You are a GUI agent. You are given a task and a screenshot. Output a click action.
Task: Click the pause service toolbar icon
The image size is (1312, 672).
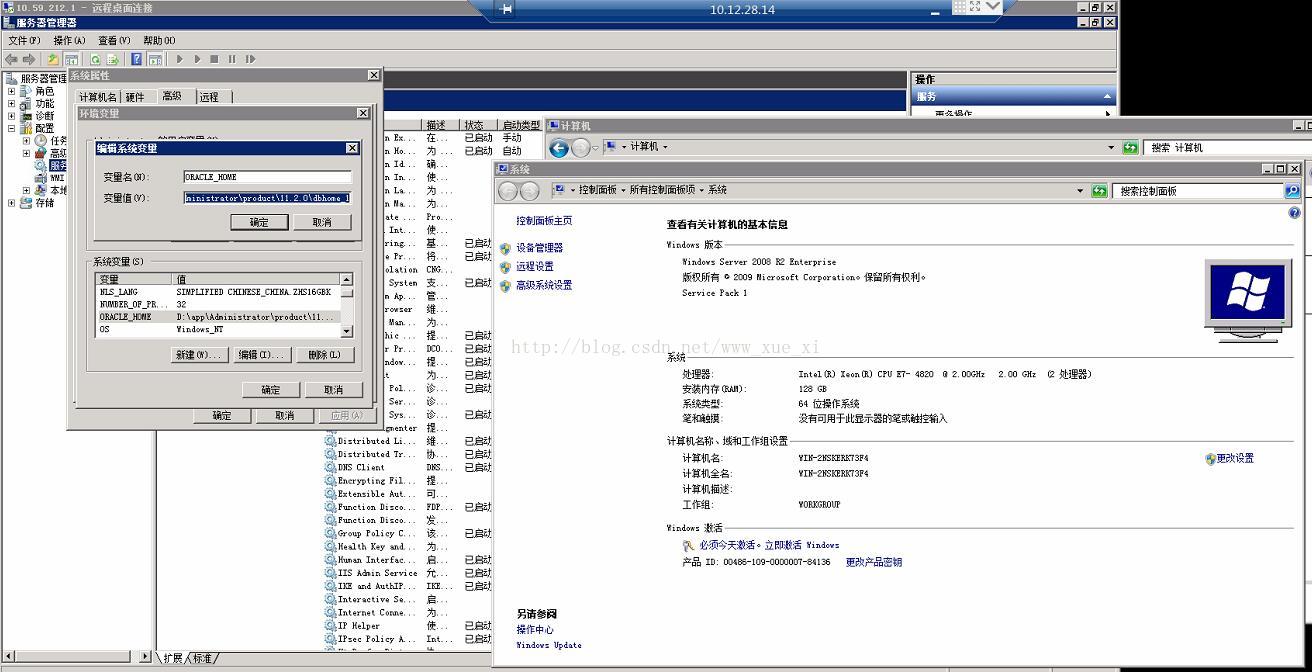[232, 59]
